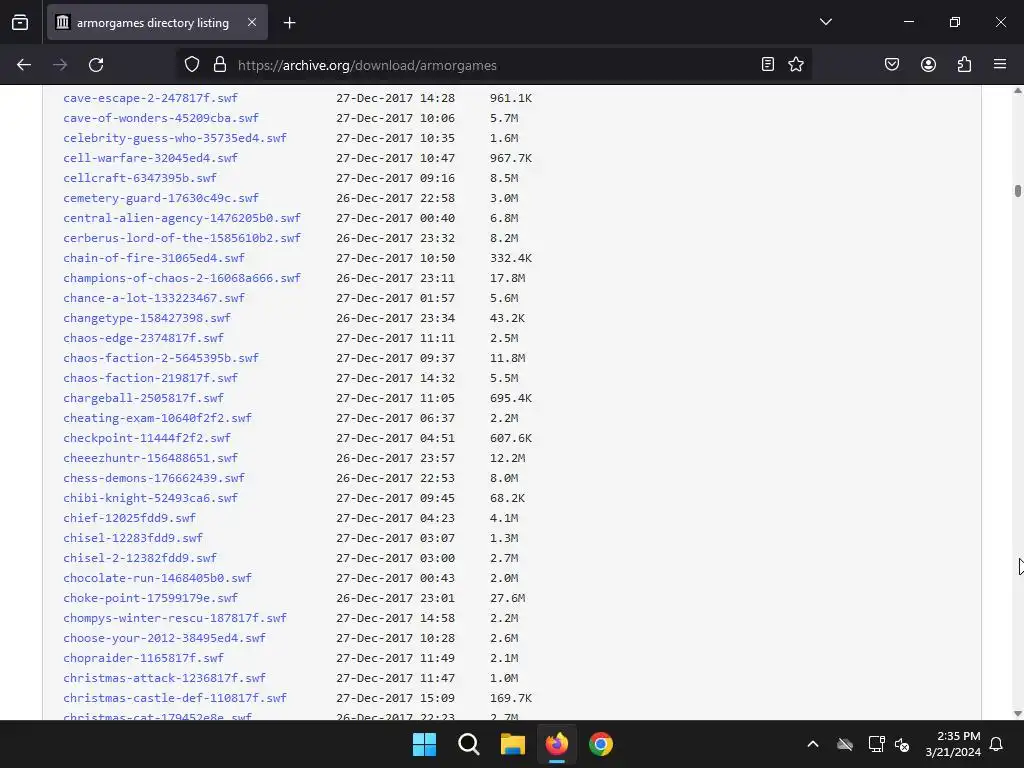Open chibi-knight-52493ca6.swf link
The image size is (1024, 768).
coord(150,498)
